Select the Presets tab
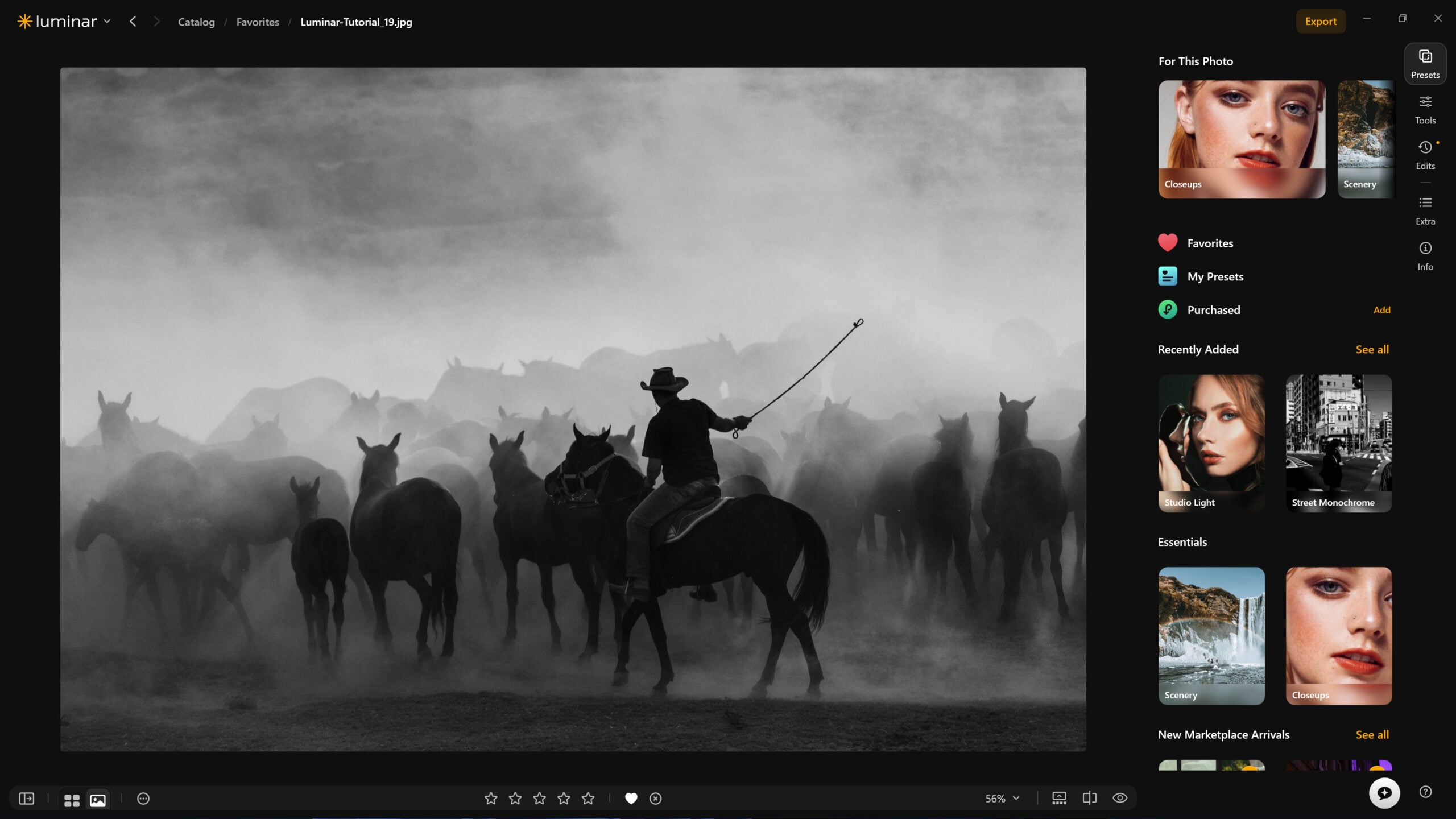 (1425, 64)
